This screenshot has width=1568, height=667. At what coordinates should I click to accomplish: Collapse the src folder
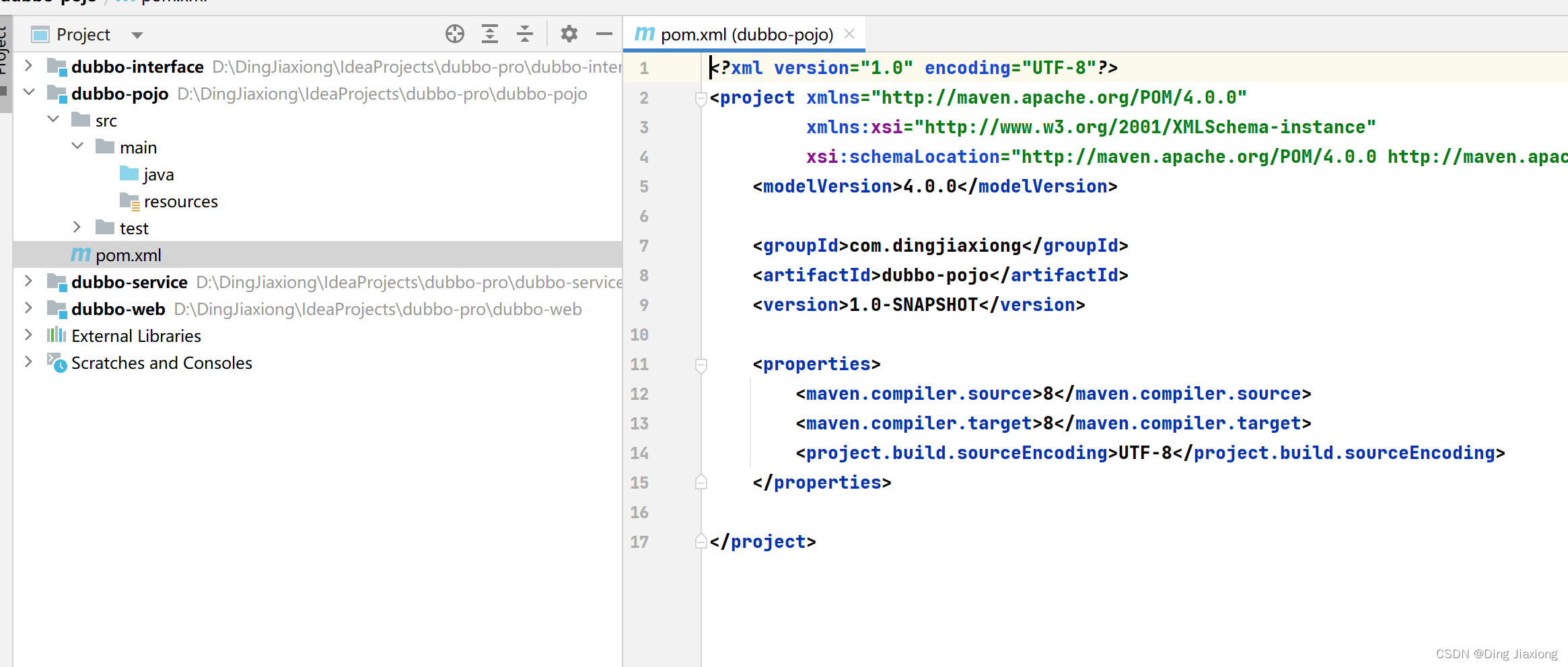53,119
